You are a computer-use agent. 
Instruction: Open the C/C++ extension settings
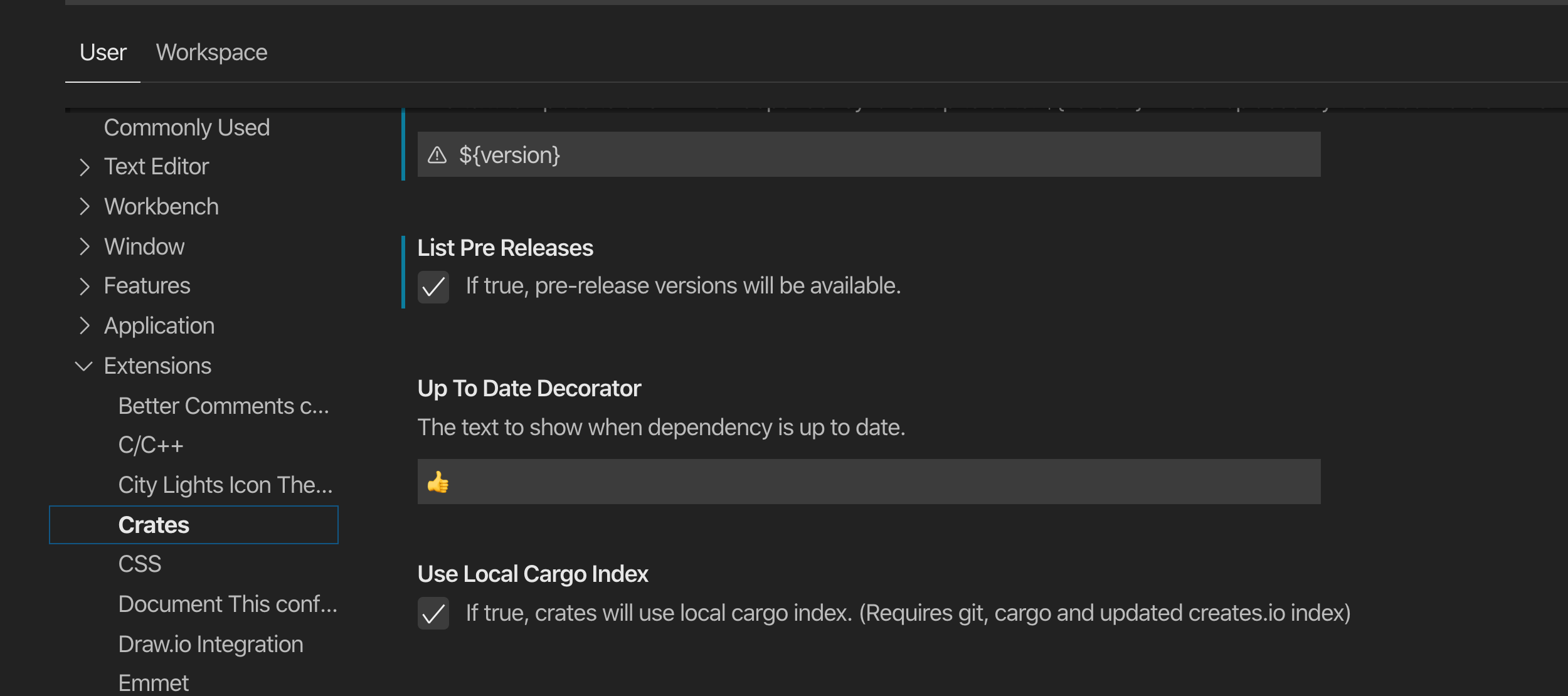pos(151,445)
